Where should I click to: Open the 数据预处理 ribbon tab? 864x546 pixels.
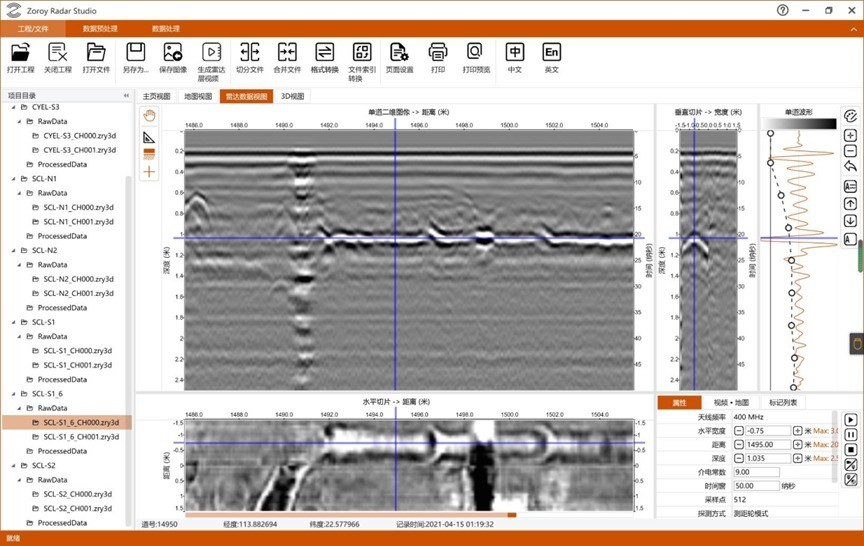click(x=98, y=29)
